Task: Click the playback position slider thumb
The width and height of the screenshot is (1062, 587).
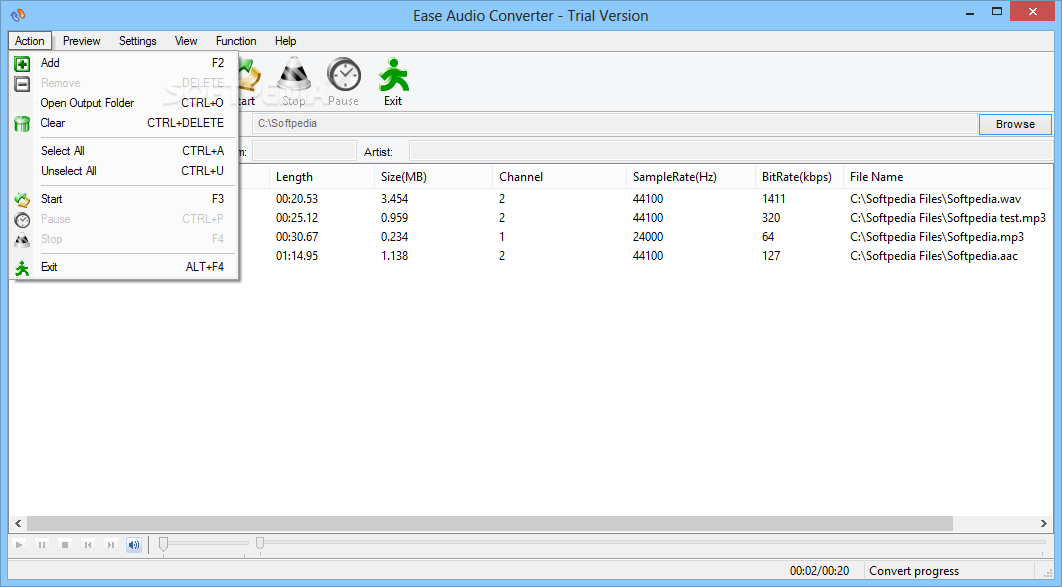Action: click(x=260, y=542)
